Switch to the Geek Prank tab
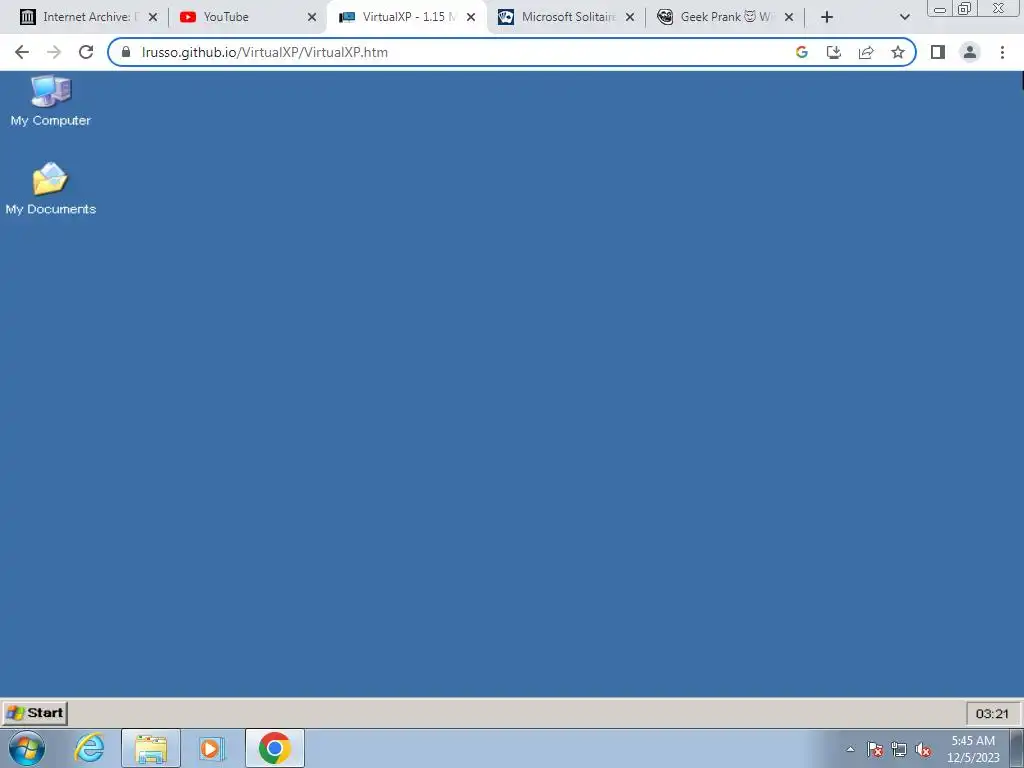The height and width of the screenshot is (768, 1024). tap(725, 17)
